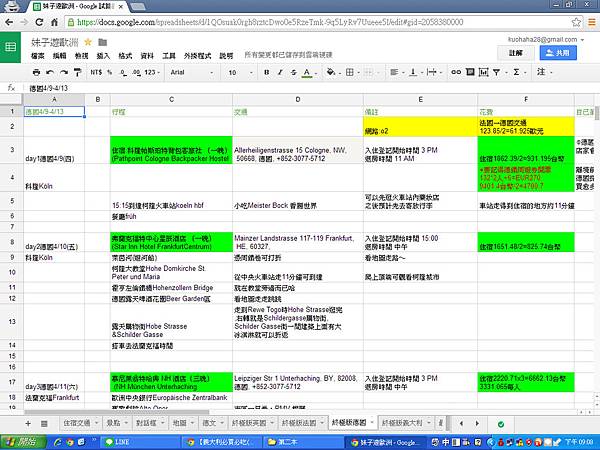
Task: Turn on the filter funnel icon
Action: point(497,72)
